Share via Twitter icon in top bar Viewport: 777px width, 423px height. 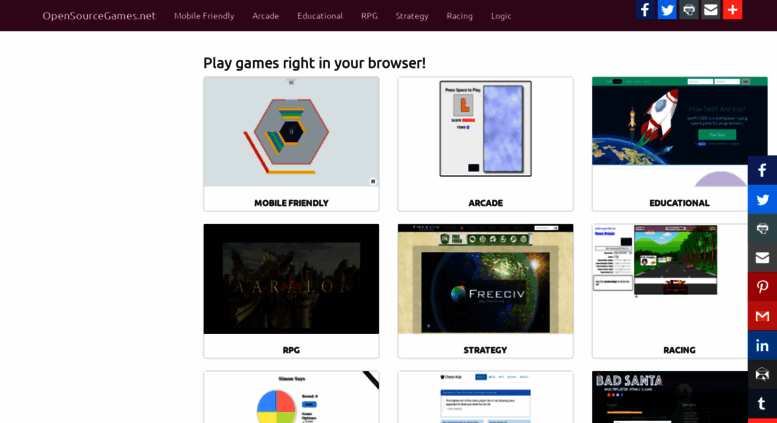click(666, 9)
